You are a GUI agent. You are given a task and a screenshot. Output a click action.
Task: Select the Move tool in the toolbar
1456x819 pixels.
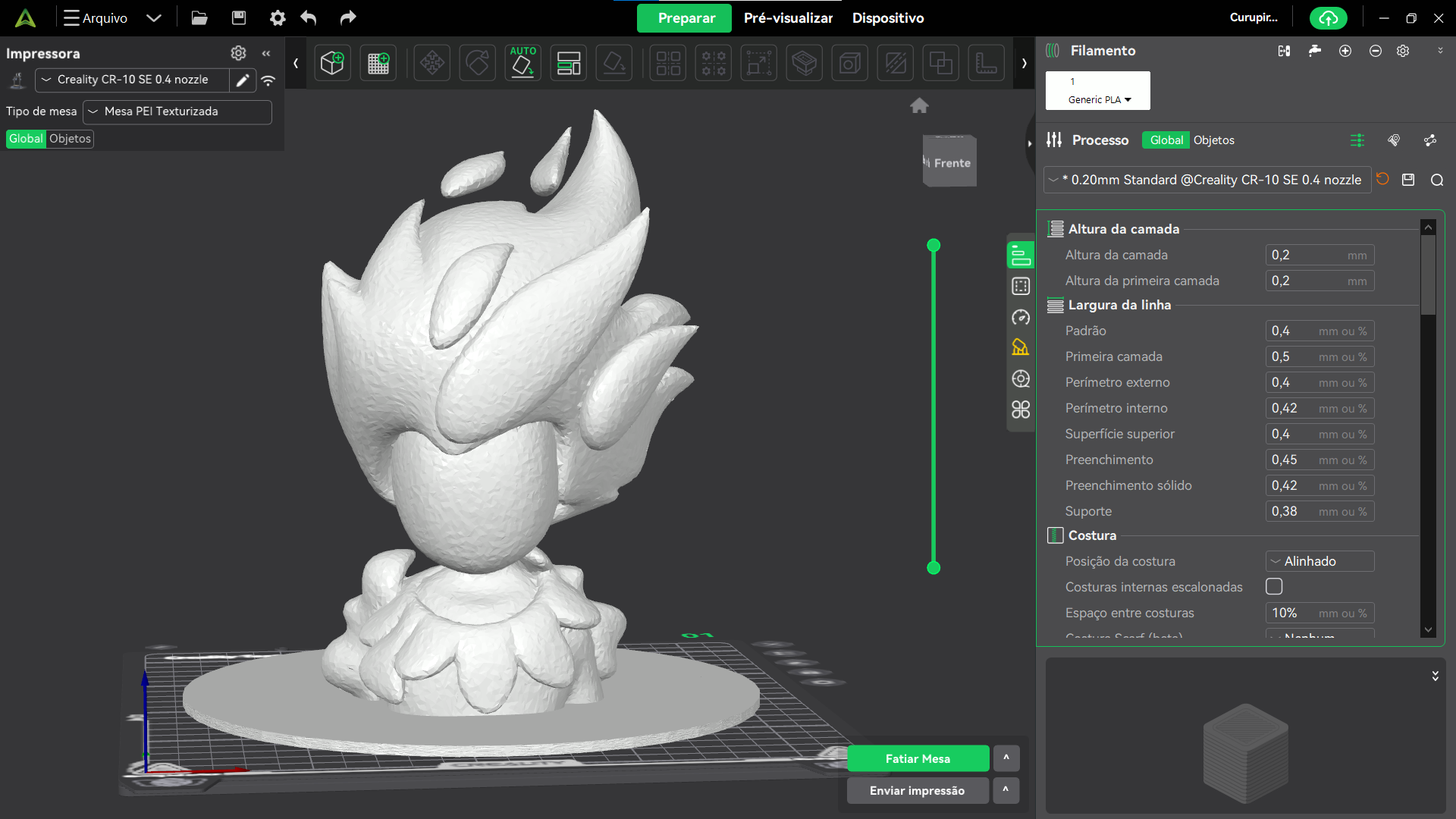(x=432, y=63)
